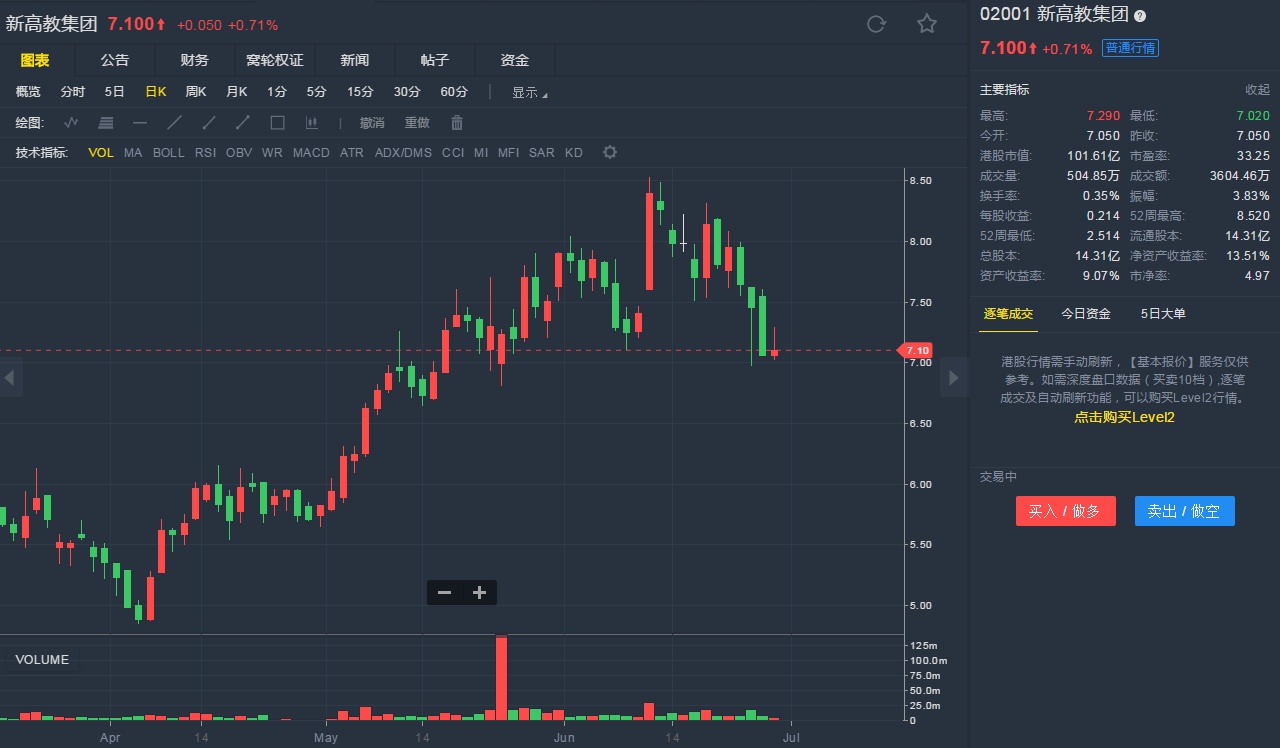Collapse the 主要指标 panel via 收起
The image size is (1280, 748).
[x=1257, y=90]
